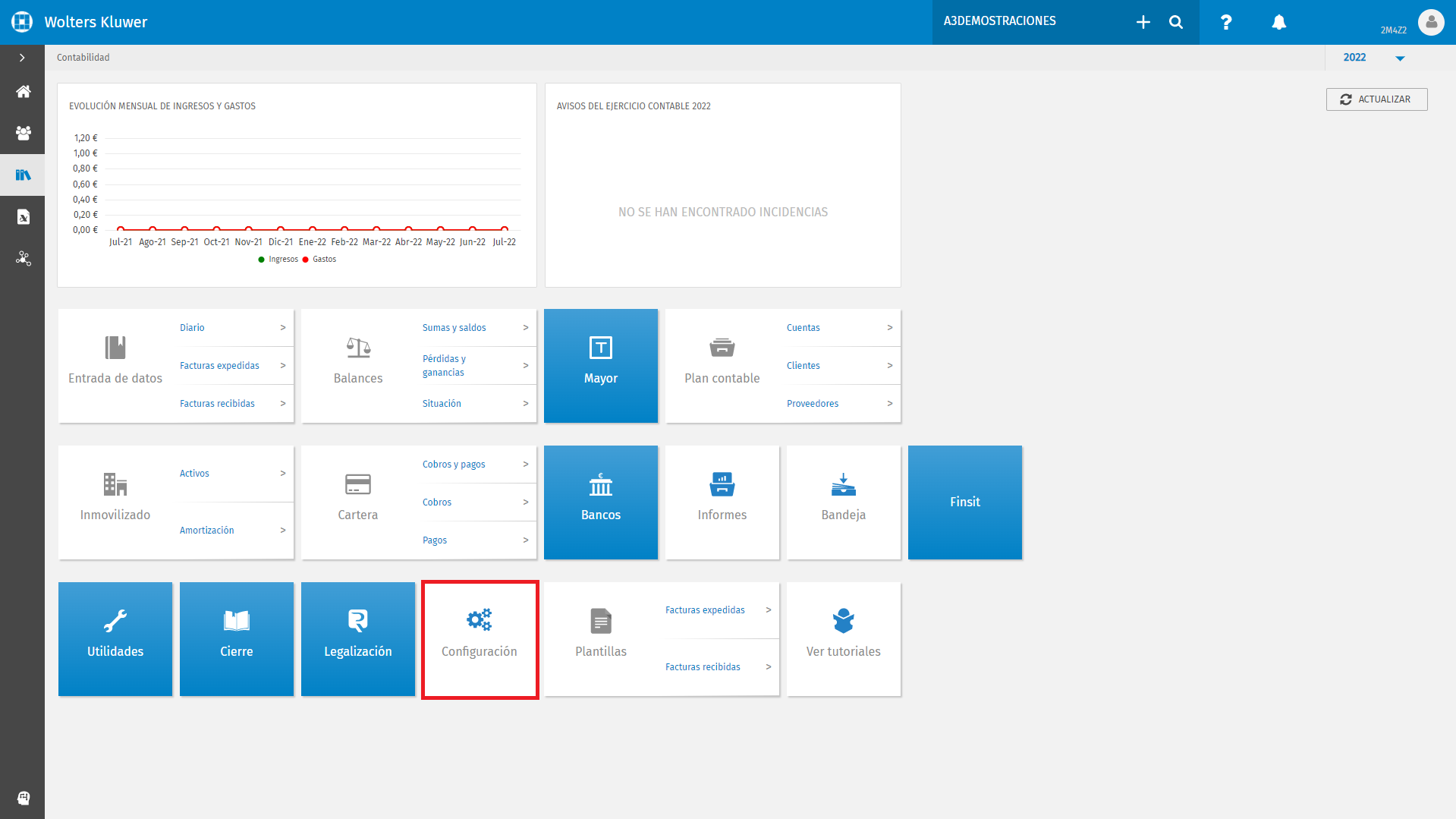Image resolution: width=1456 pixels, height=819 pixels.
Task: Open the Bandeja tile
Action: 844,502
